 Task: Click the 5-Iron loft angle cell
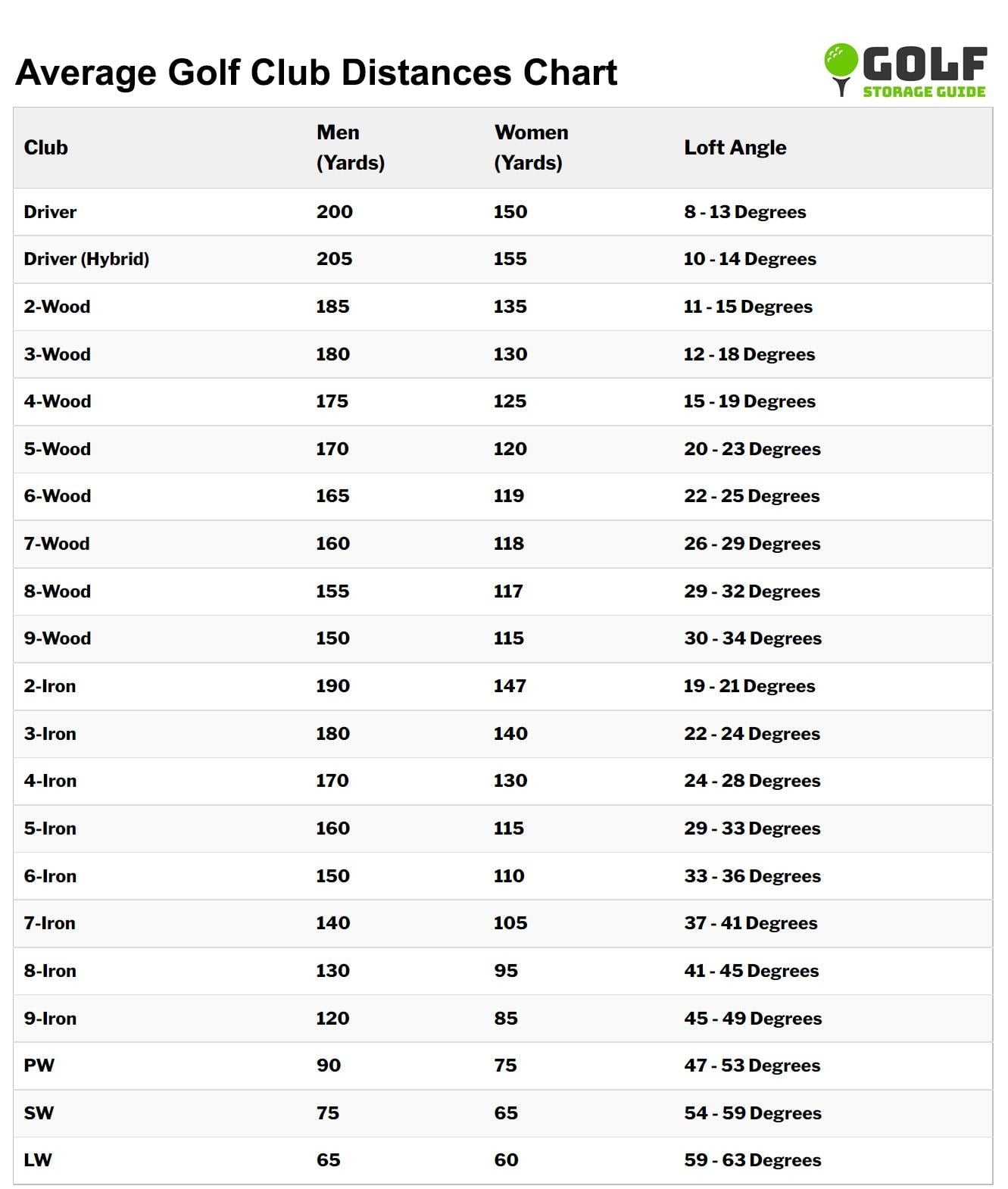click(752, 829)
